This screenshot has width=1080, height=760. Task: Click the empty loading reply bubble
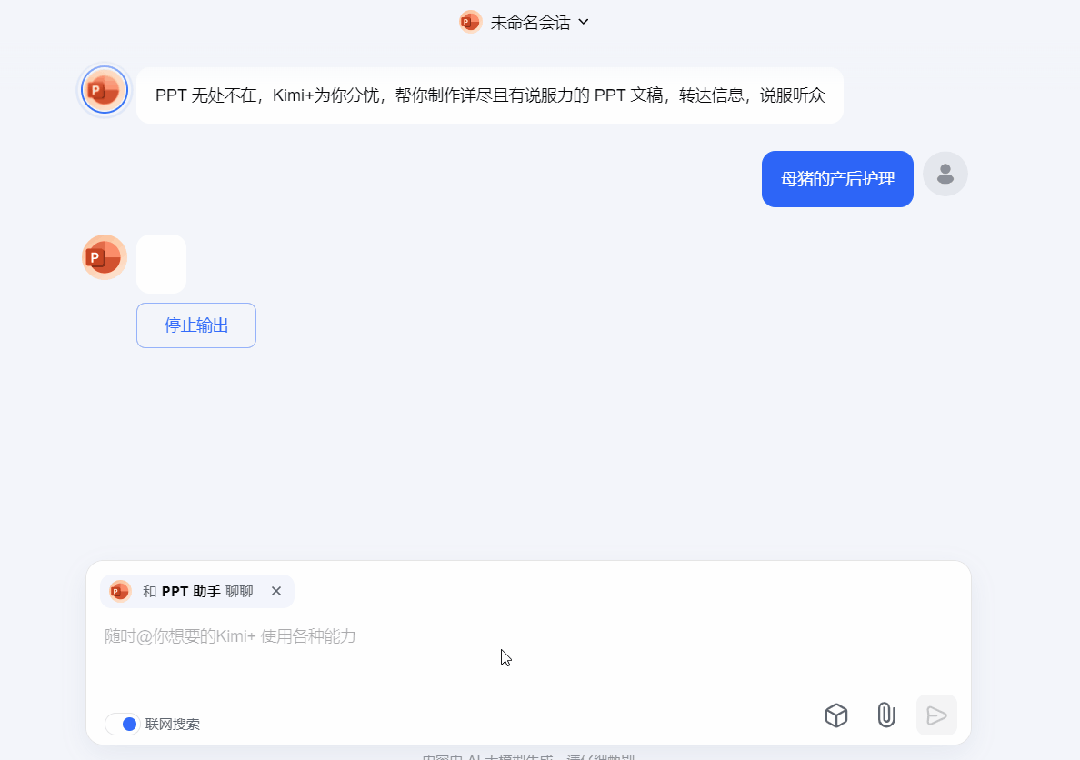161,264
